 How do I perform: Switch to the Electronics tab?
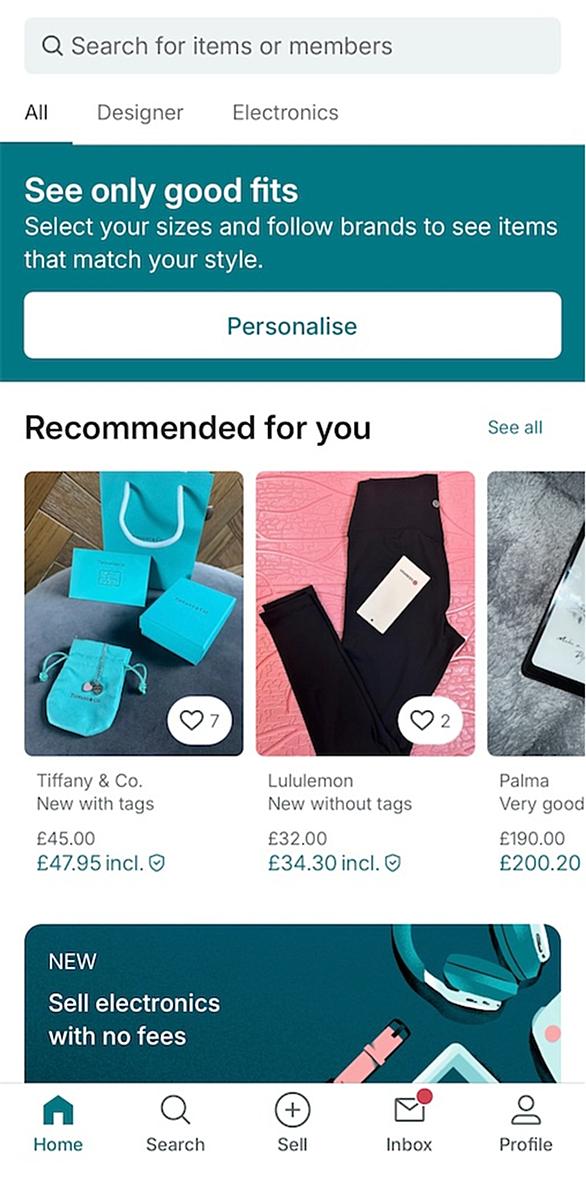(x=285, y=113)
